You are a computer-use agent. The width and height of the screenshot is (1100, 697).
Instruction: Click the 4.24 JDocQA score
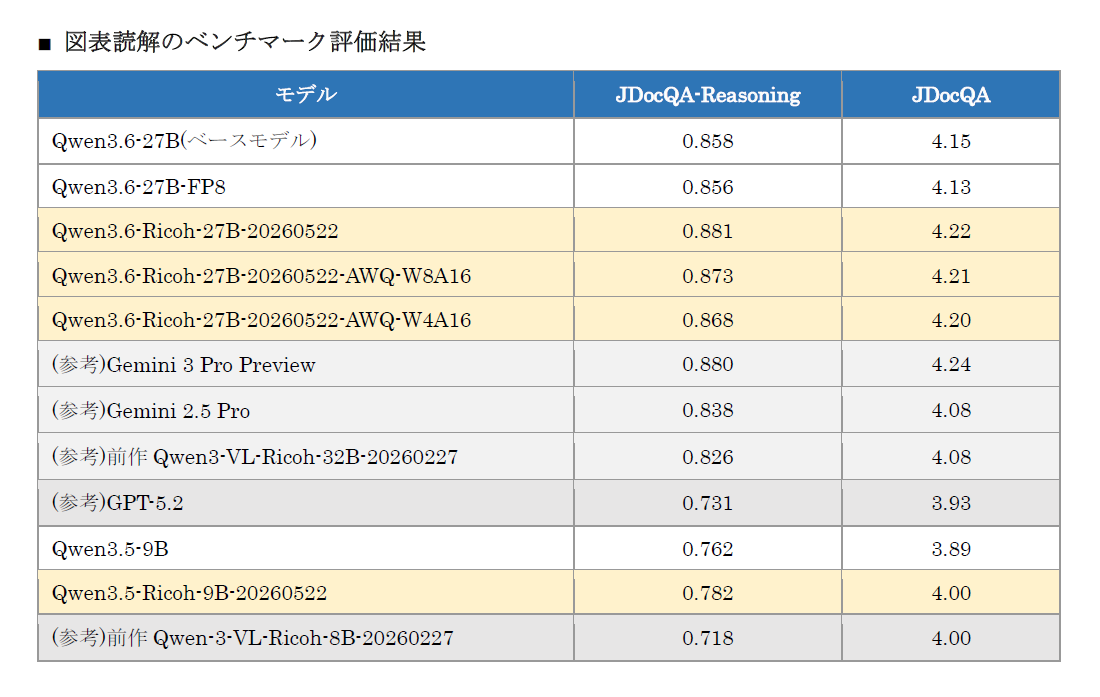pyautogui.click(x=951, y=365)
